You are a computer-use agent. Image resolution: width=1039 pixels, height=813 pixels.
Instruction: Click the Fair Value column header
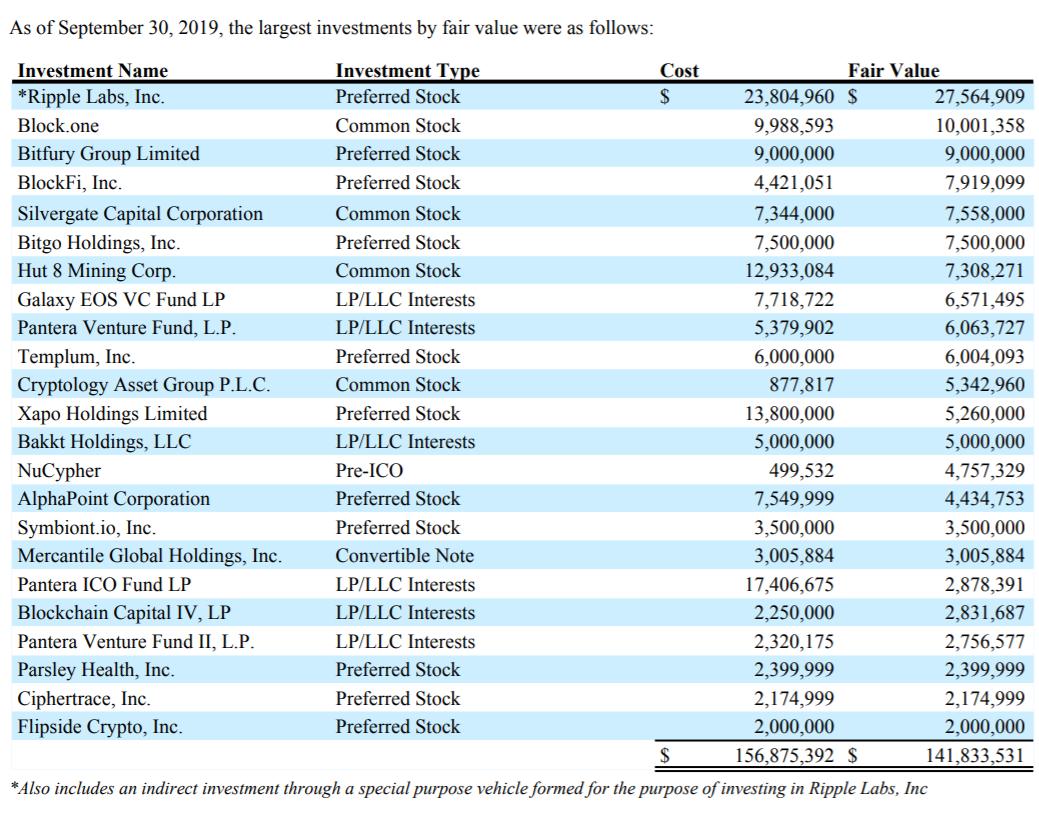pyautogui.click(x=893, y=70)
